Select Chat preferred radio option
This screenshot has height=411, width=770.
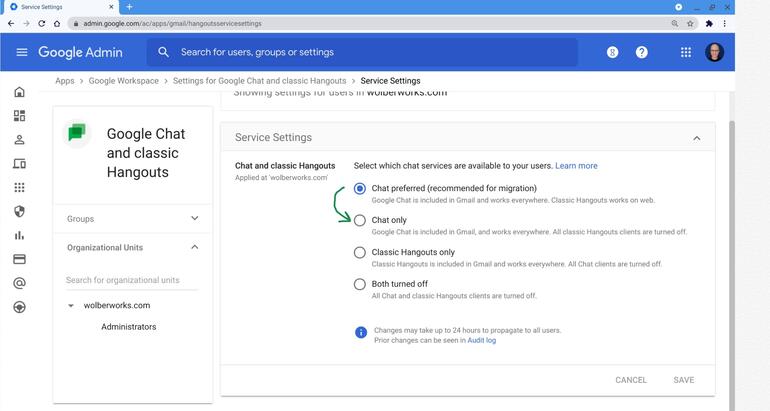click(x=360, y=189)
